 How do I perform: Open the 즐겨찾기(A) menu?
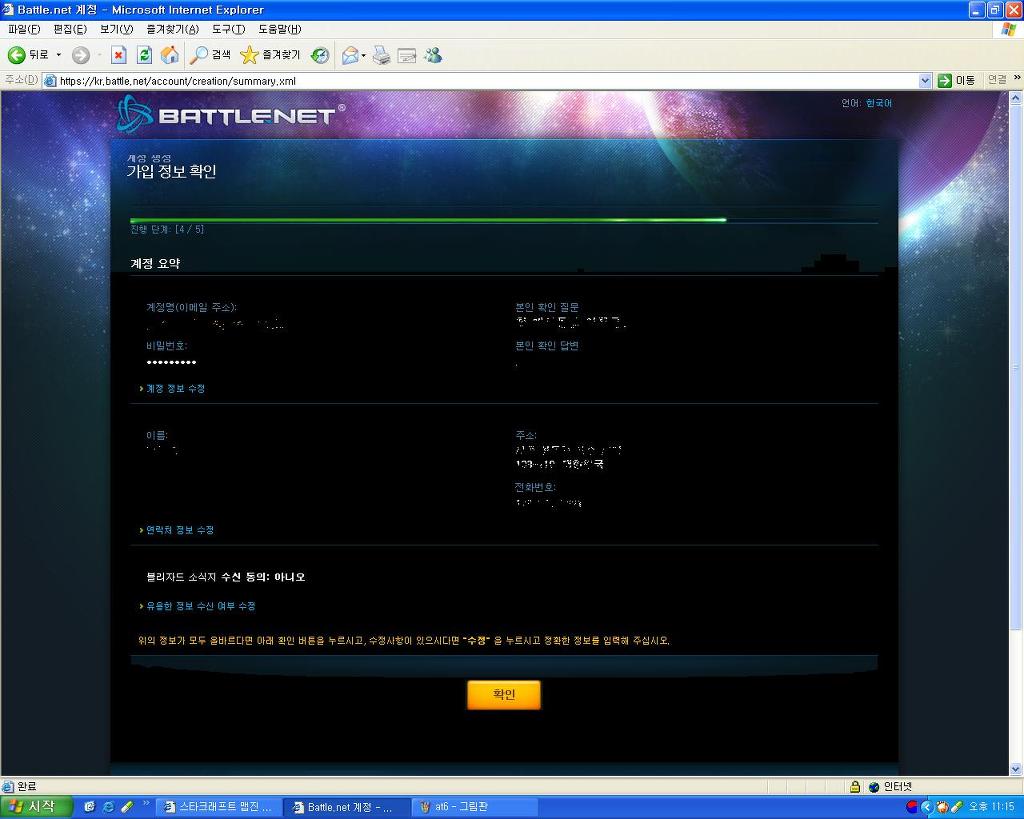(172, 29)
